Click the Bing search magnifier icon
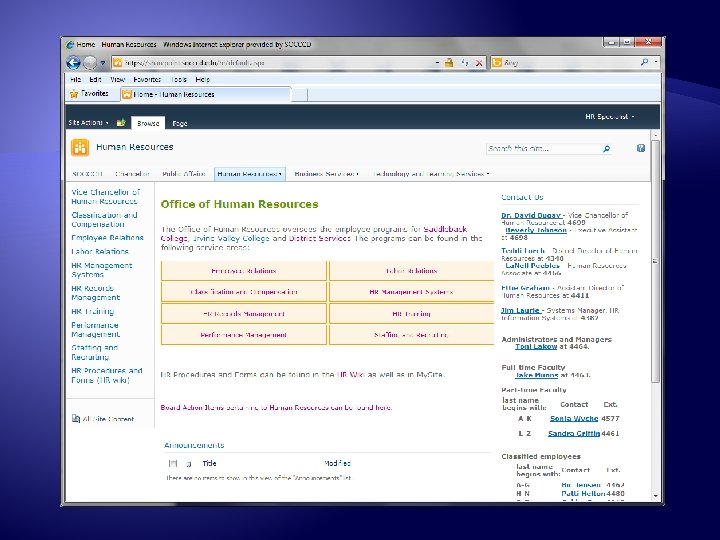This screenshot has width=720, height=540. pyautogui.click(x=645, y=62)
